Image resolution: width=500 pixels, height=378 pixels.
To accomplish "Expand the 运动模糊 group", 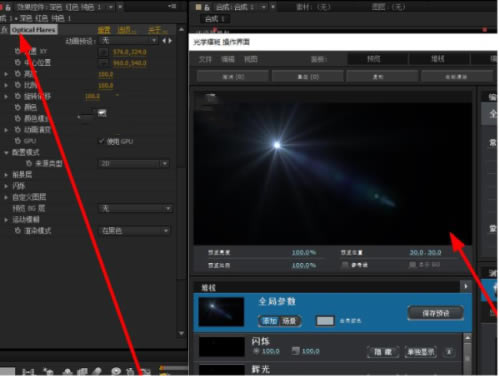I will pos(6,220).
